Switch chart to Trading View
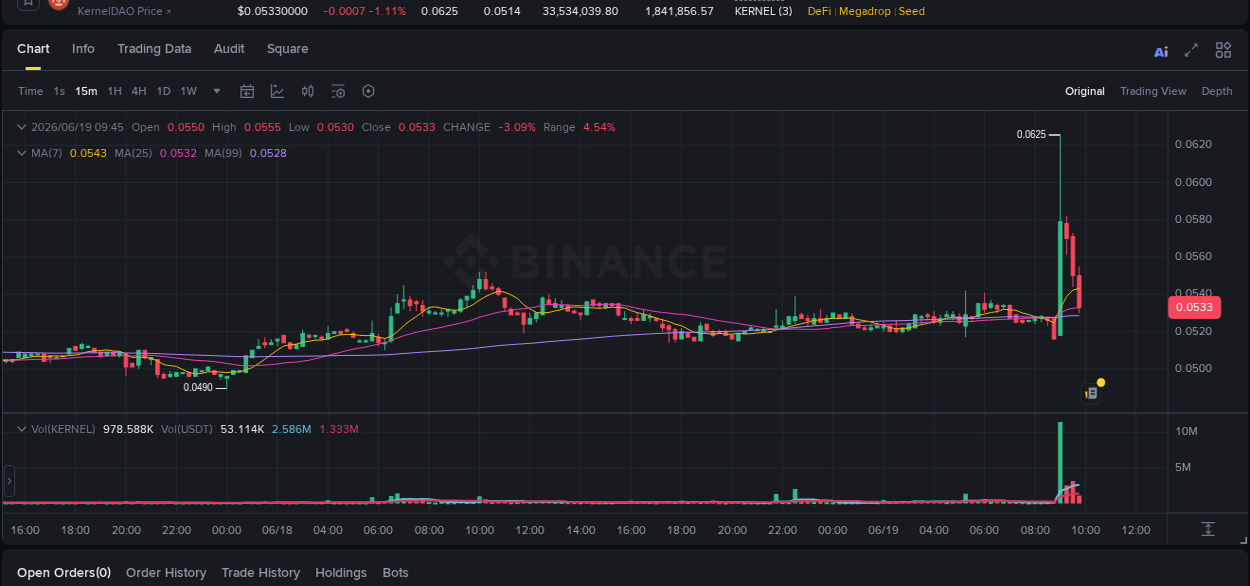The height and width of the screenshot is (586, 1250). click(x=1153, y=91)
